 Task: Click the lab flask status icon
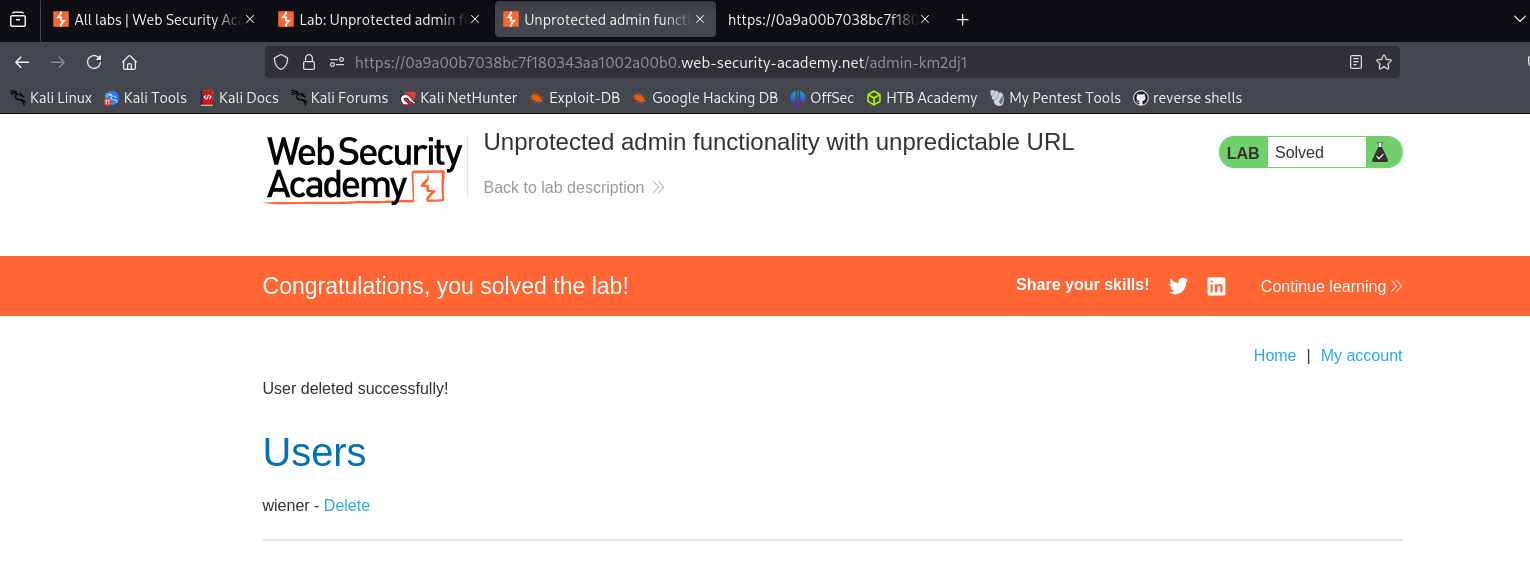1380,152
